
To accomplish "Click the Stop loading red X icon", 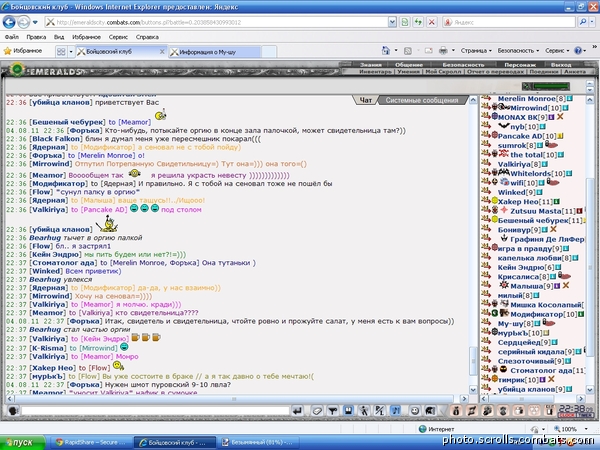I will (432, 22).
